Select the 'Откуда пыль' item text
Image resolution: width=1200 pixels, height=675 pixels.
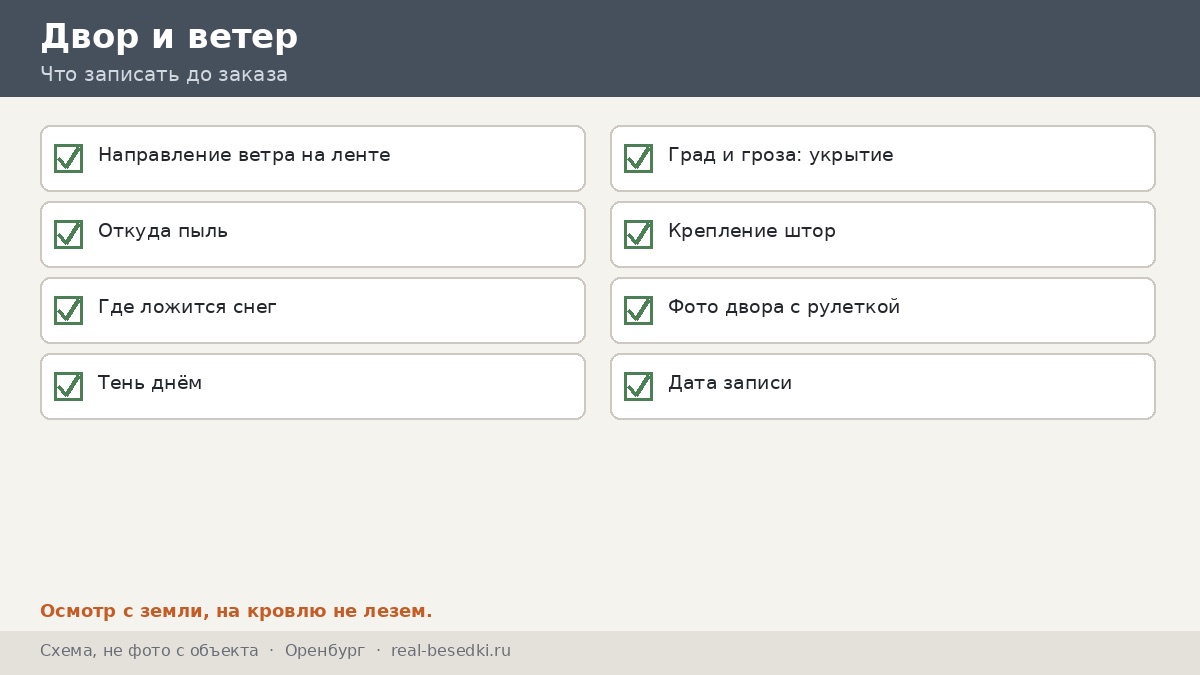[x=163, y=231]
